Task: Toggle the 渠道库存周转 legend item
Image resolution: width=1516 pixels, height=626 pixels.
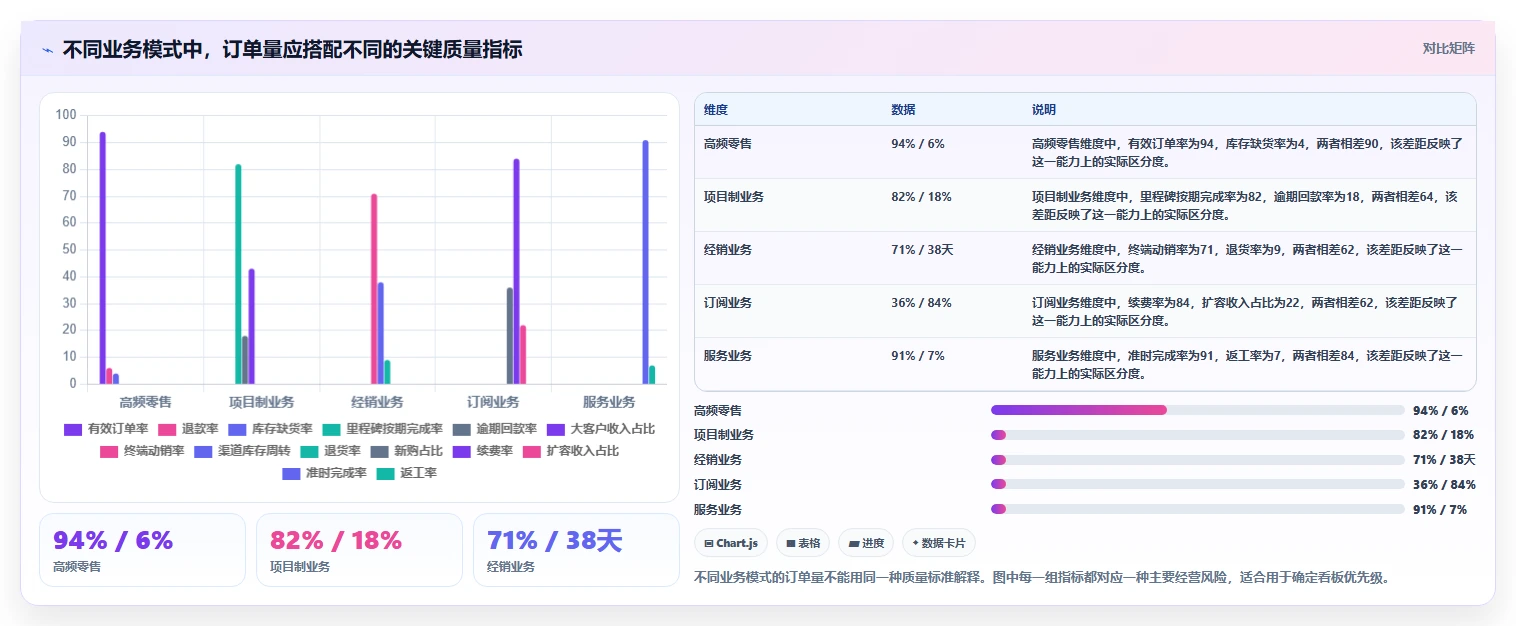Action: 242,451
